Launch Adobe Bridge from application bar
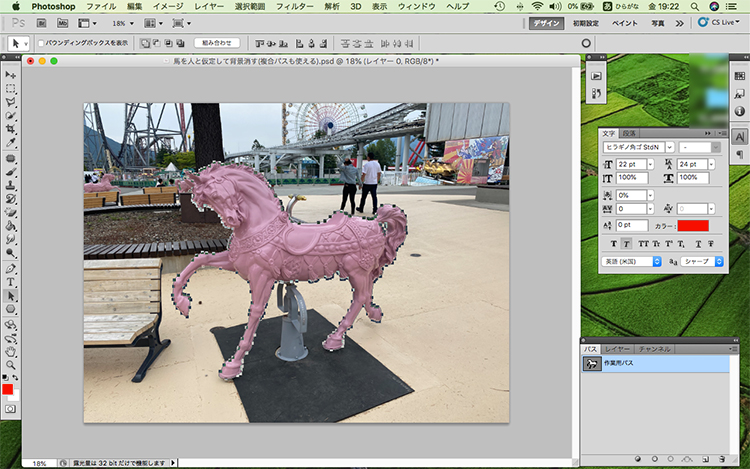This screenshot has width=750, height=469. (x=42, y=23)
